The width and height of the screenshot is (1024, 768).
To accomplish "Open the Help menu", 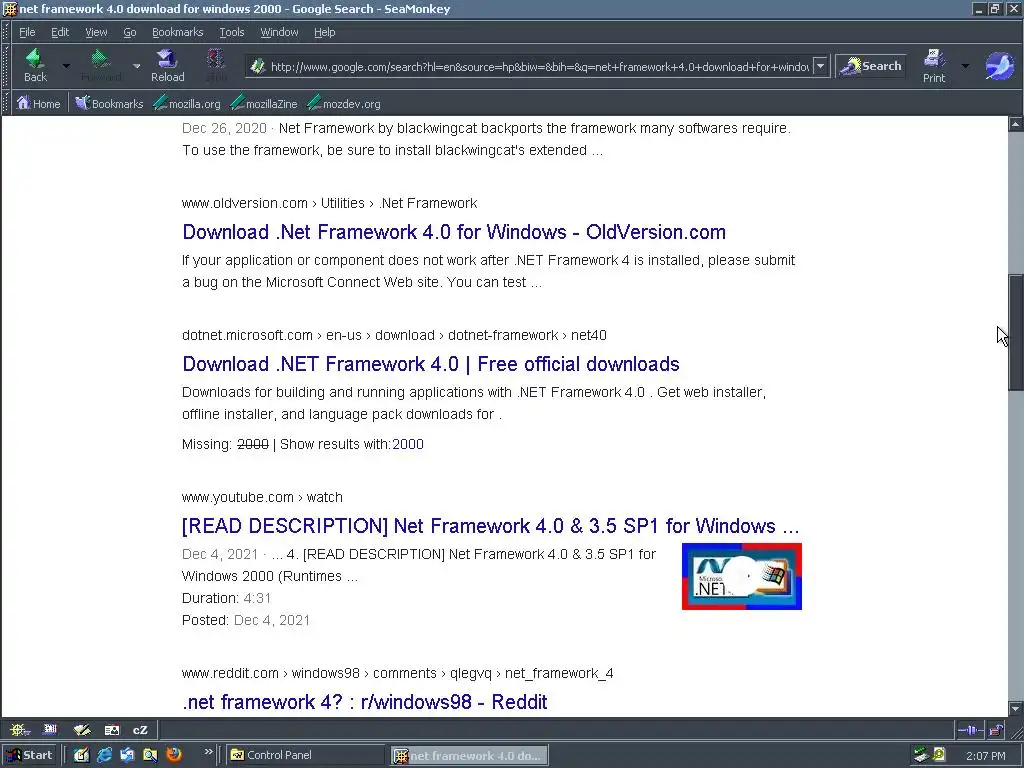I will (x=325, y=32).
